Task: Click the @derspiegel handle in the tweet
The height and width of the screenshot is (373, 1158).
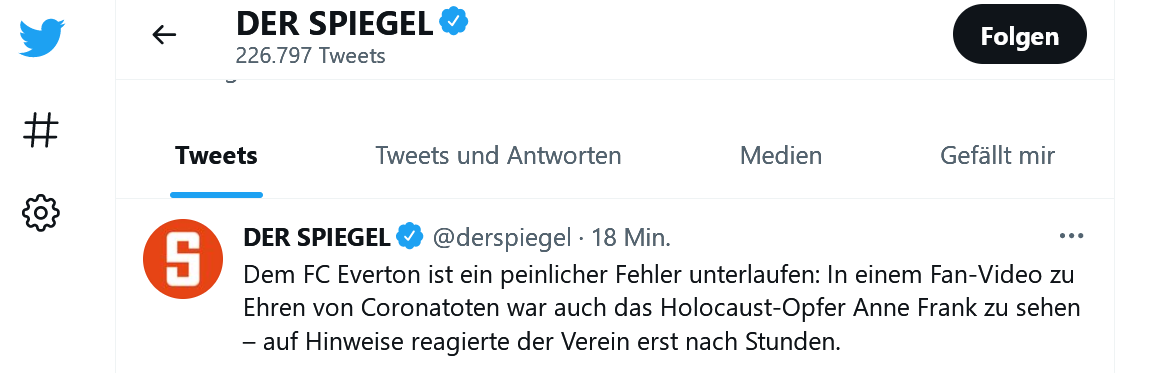Action: pos(501,238)
